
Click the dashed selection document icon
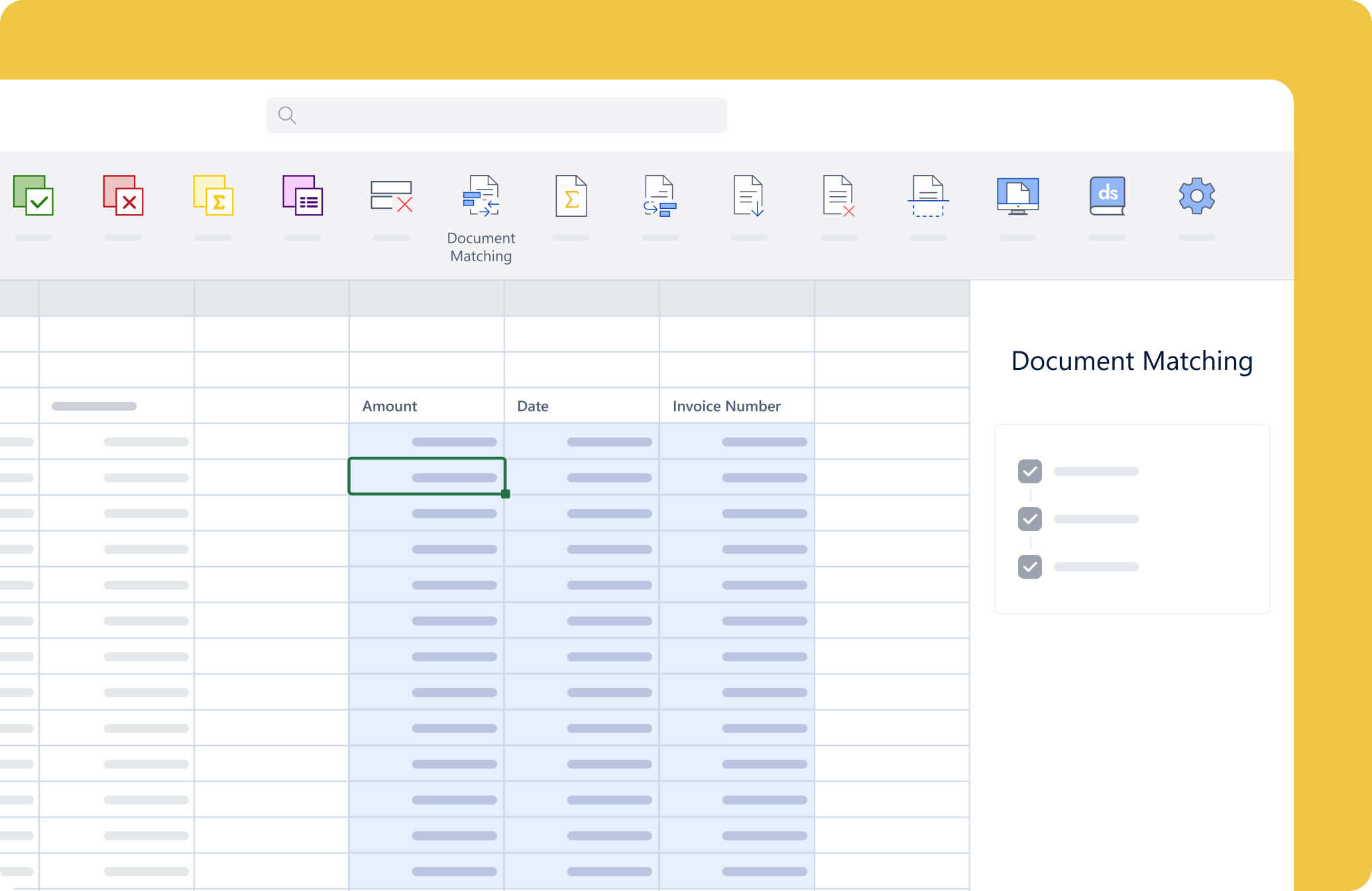click(928, 196)
